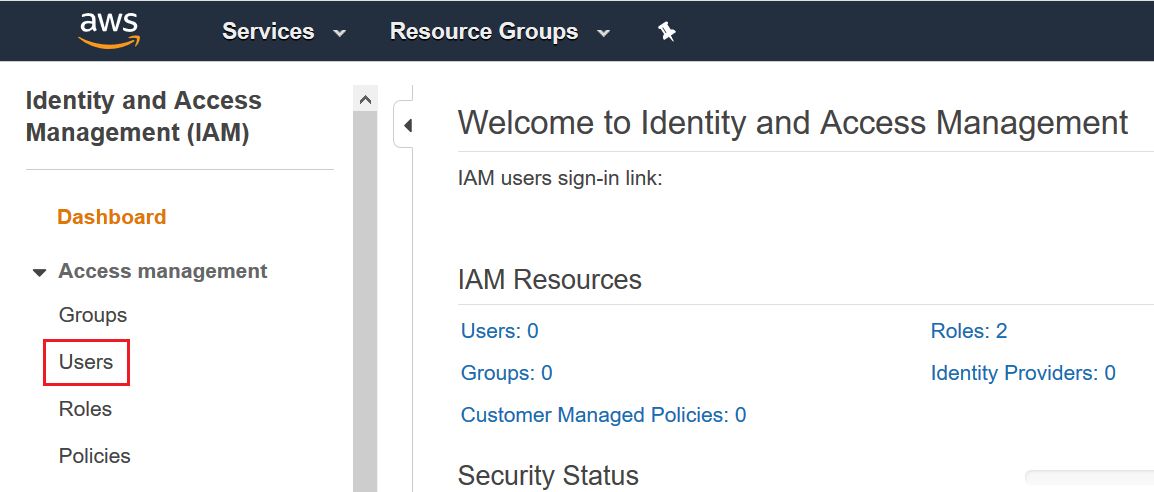1154x492 pixels.
Task: Click the Services chevron arrow
Action: [340, 33]
